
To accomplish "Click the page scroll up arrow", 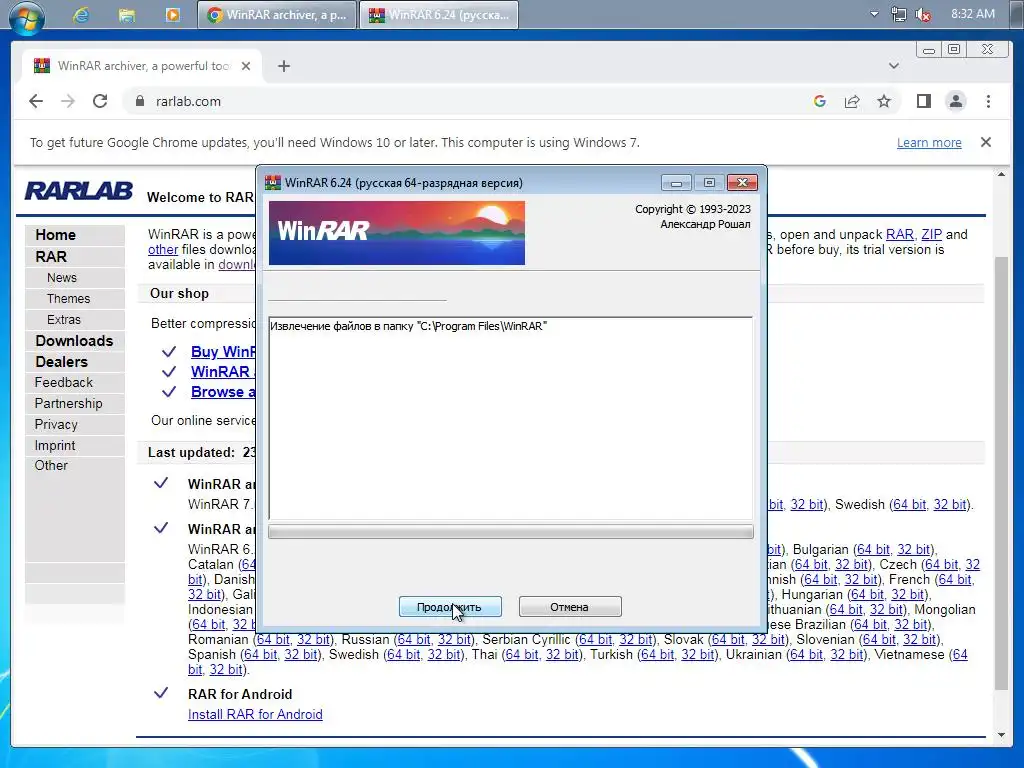I will tap(1001, 174).
